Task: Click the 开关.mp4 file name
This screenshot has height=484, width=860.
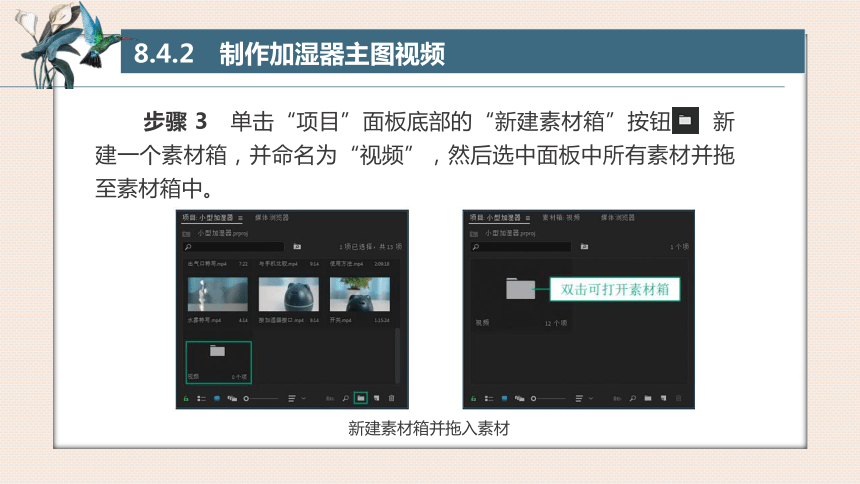Action: pos(341,320)
